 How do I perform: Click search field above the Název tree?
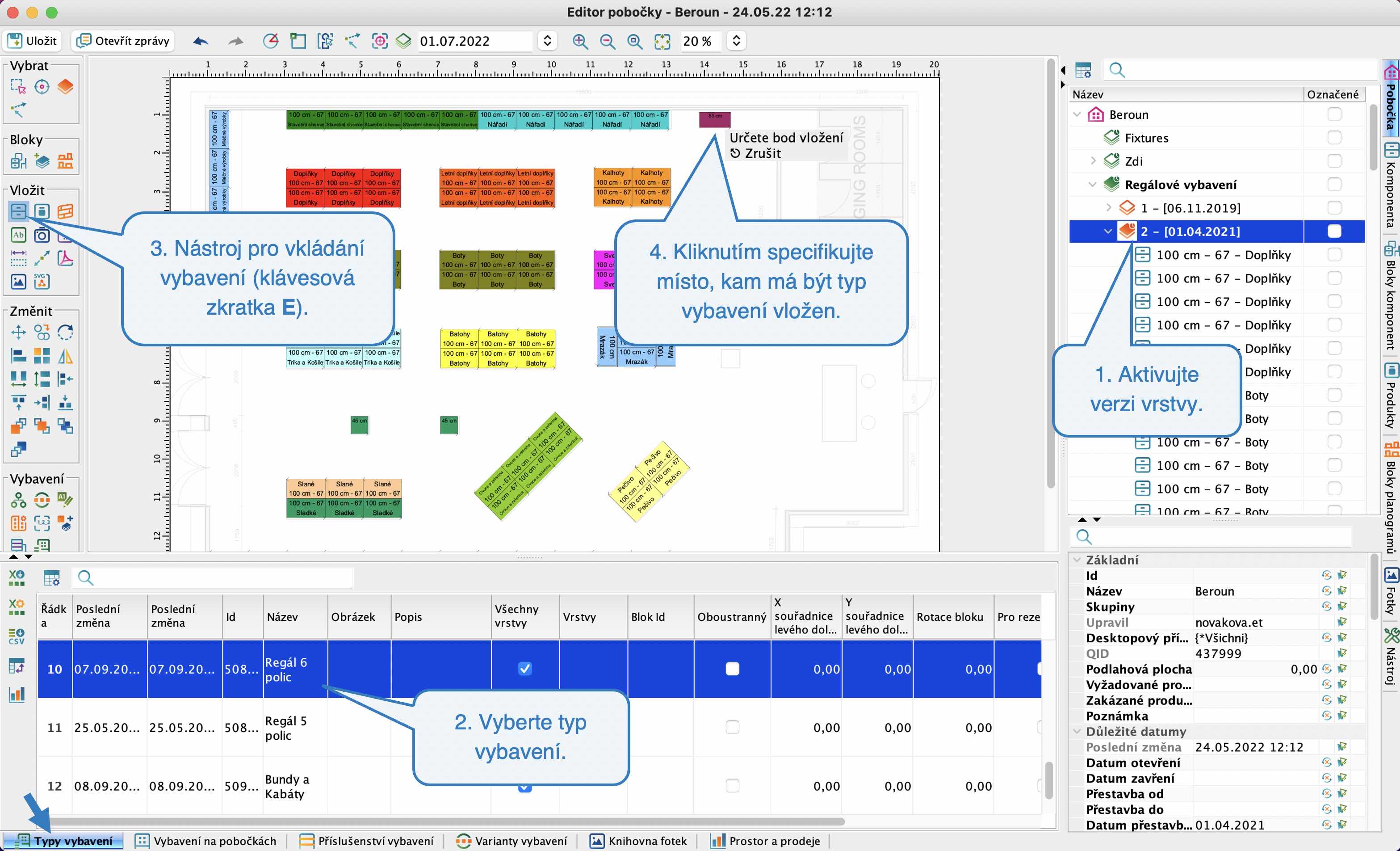1241,70
